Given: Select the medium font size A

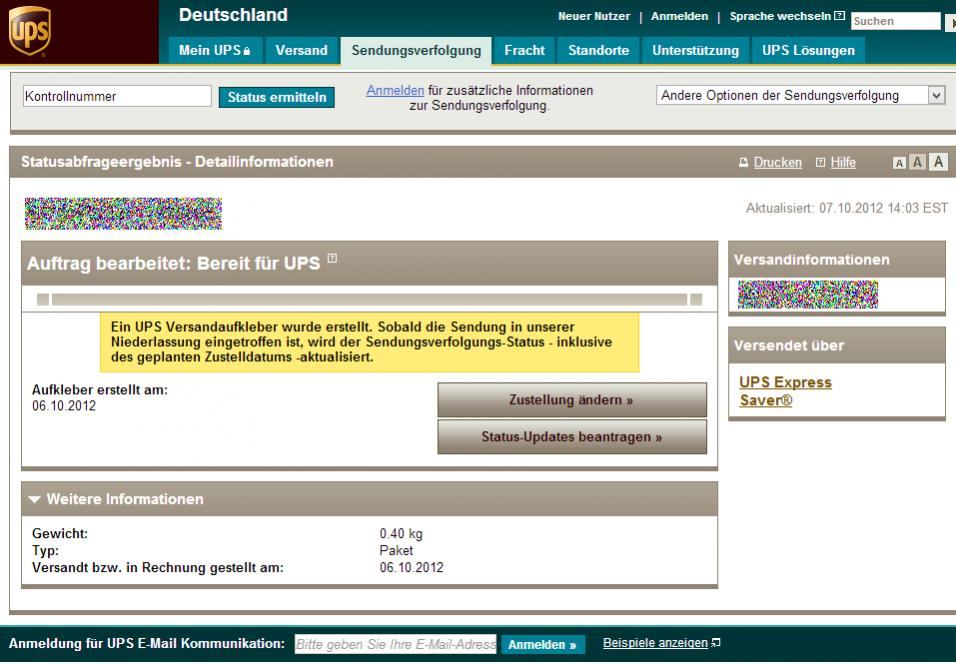Looking at the screenshot, I should pos(917,162).
